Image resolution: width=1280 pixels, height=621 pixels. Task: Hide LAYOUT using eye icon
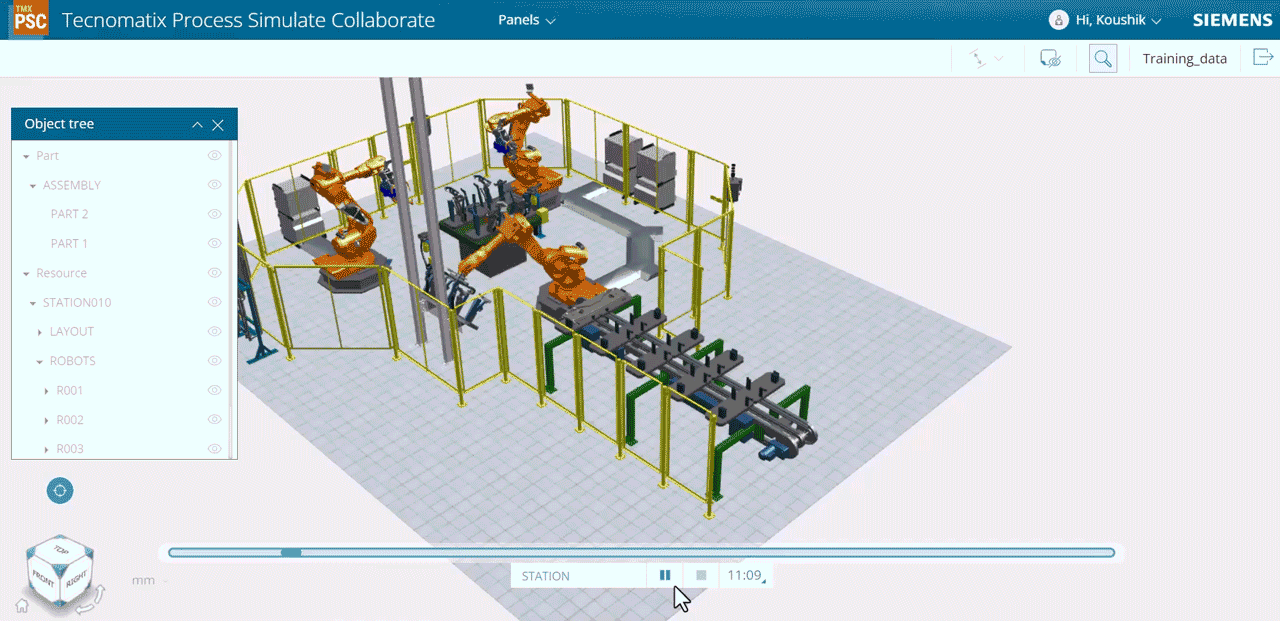pos(214,331)
